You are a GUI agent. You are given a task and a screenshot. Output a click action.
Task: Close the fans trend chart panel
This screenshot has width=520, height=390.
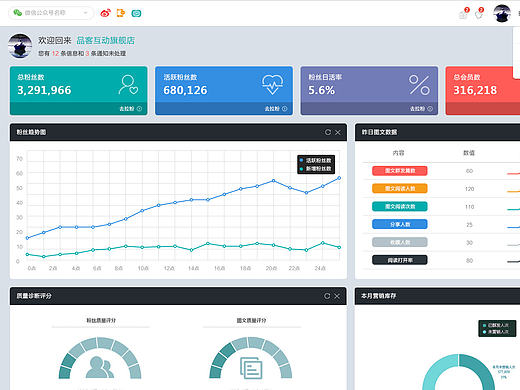coord(338,132)
